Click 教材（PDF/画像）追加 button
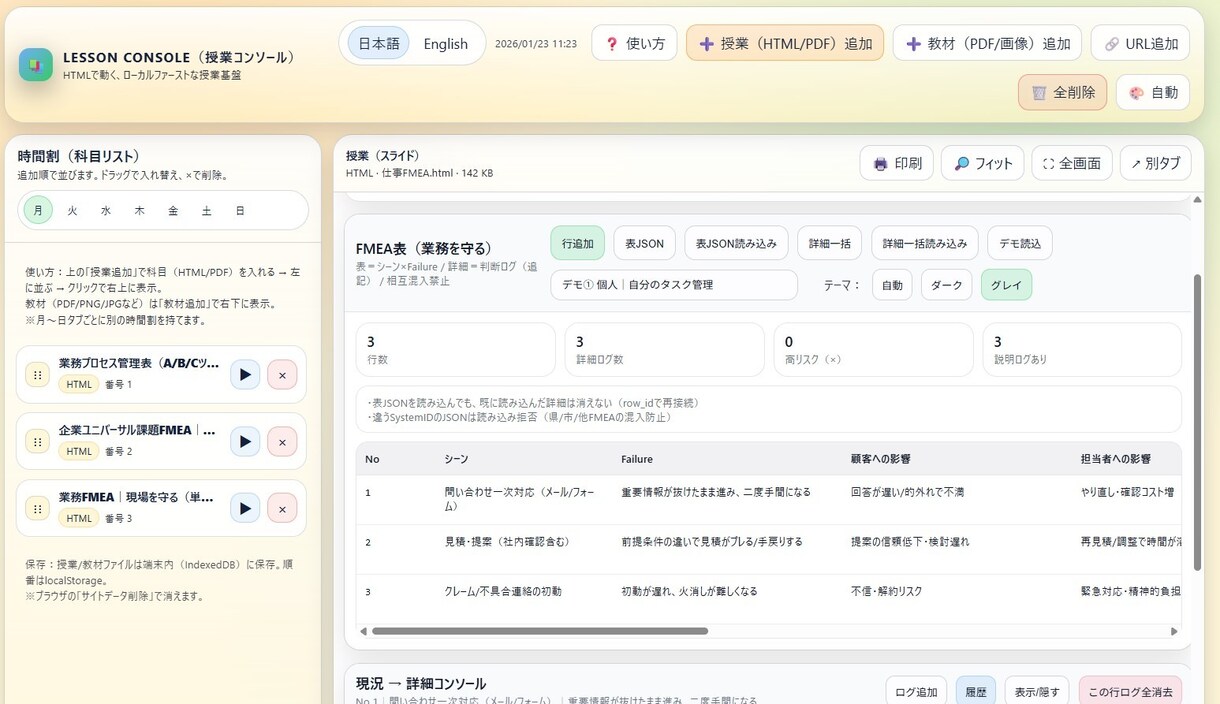 pos(987,43)
